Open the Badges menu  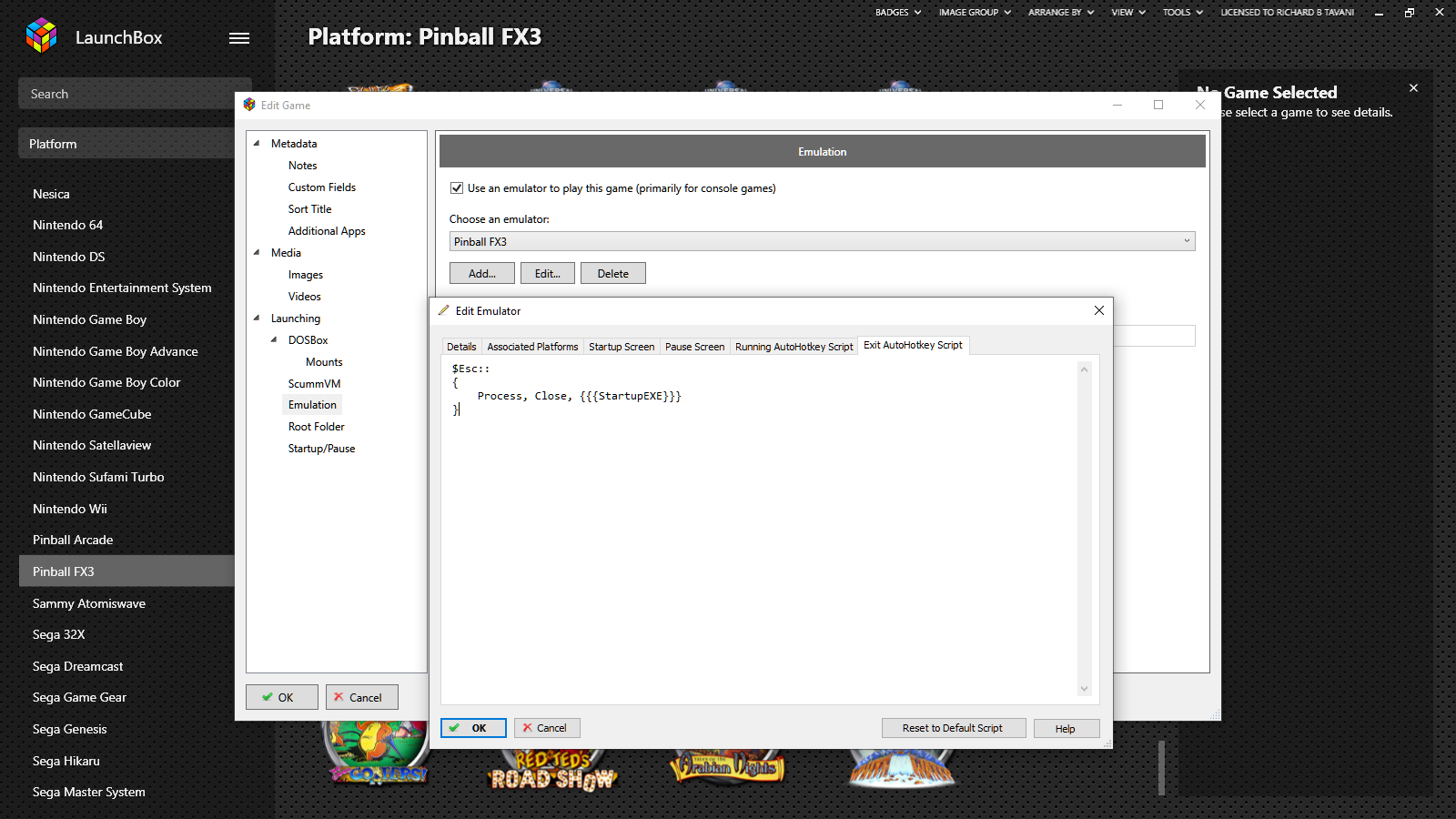897,13
